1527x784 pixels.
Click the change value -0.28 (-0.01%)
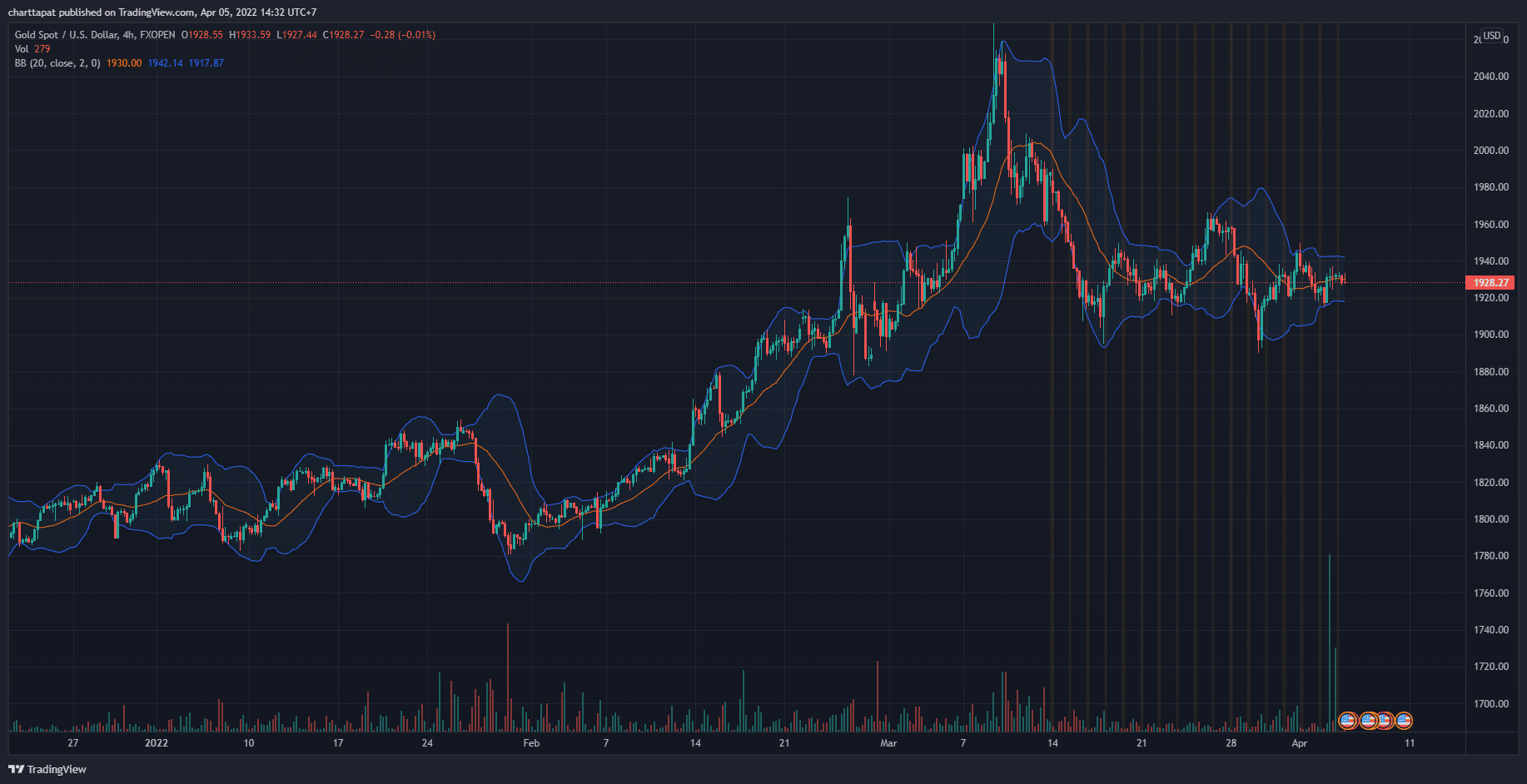403,35
